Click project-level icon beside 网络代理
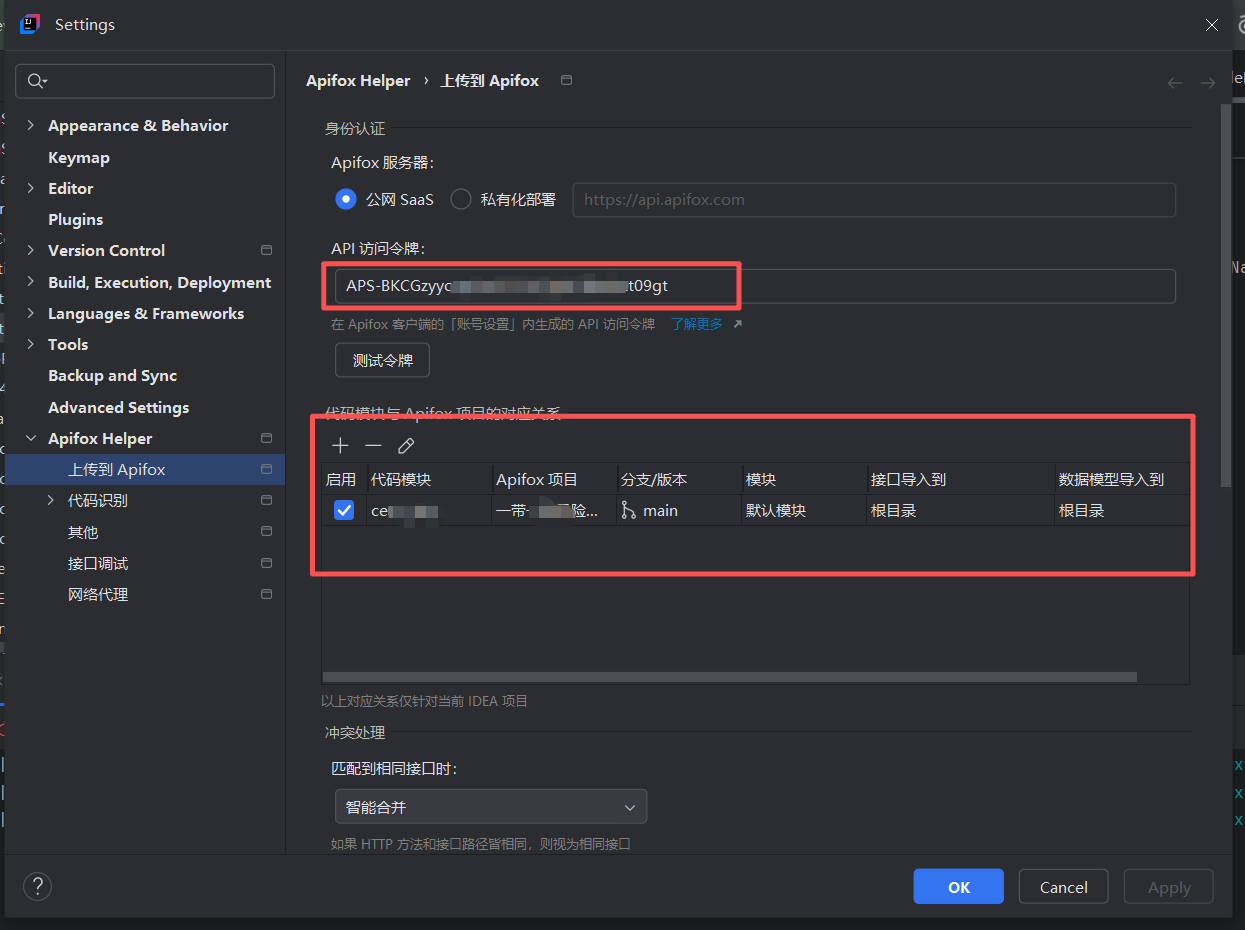Screen dimensions: 1245x930 pos(266,594)
